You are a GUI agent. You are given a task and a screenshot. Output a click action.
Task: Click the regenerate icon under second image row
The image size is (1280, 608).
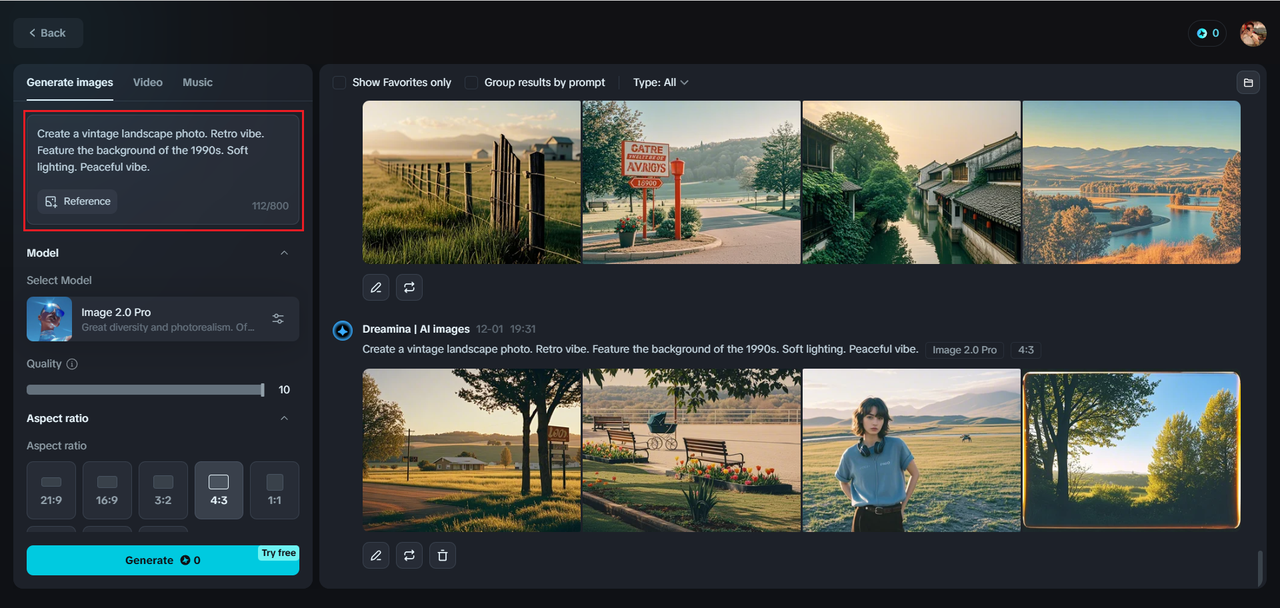pos(409,555)
